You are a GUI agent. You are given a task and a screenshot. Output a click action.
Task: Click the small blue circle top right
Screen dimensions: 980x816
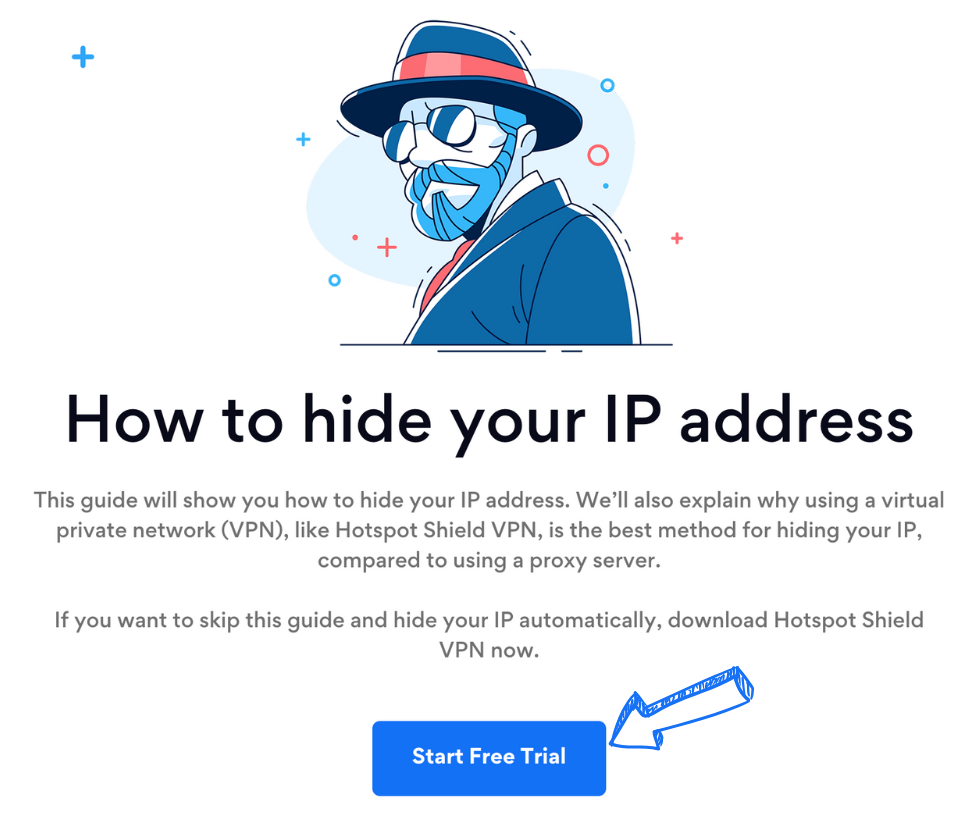click(606, 86)
